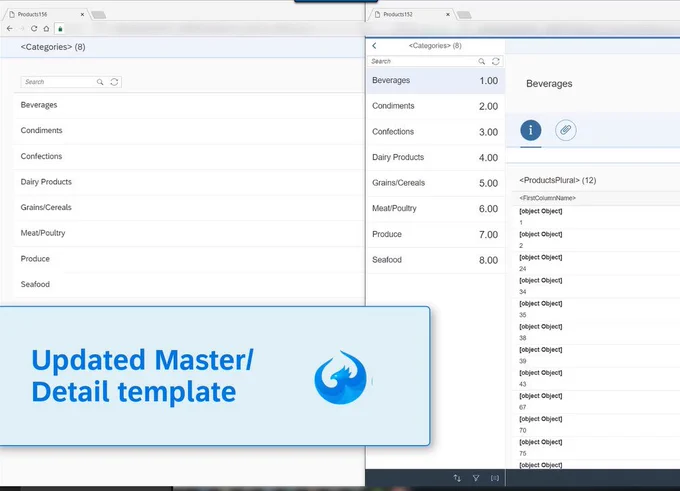Select Seafood 8.00 in the right master list

436,260
